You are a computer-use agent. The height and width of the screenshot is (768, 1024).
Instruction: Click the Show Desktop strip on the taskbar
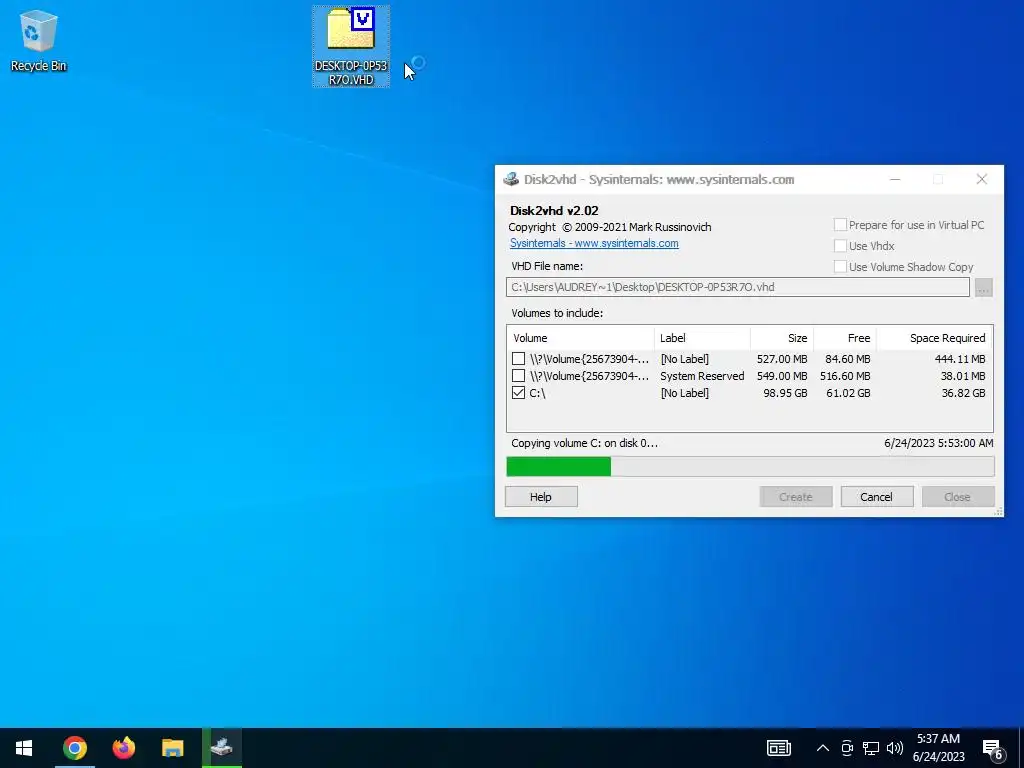[x=1021, y=748]
